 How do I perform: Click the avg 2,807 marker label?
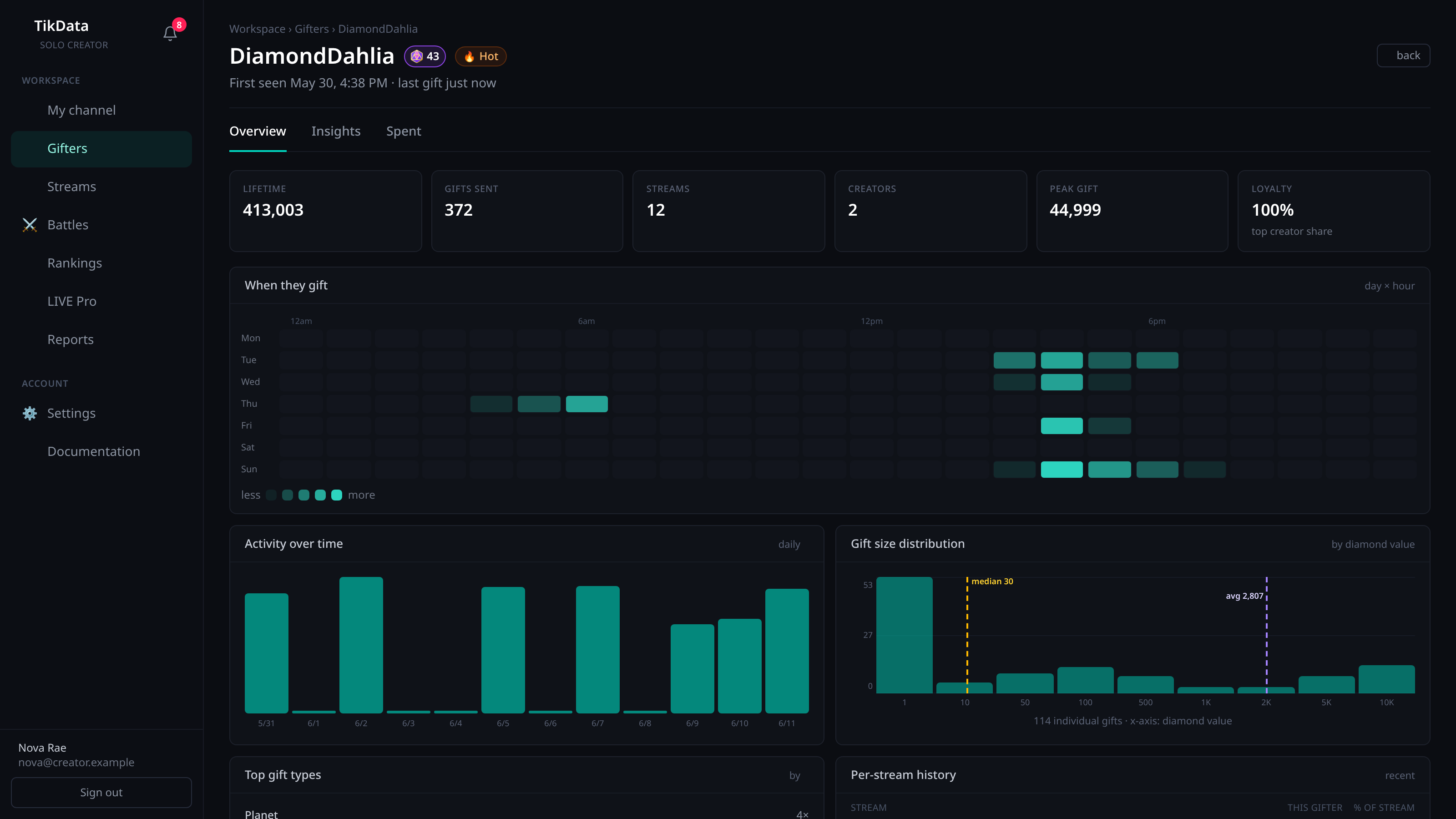click(1244, 596)
